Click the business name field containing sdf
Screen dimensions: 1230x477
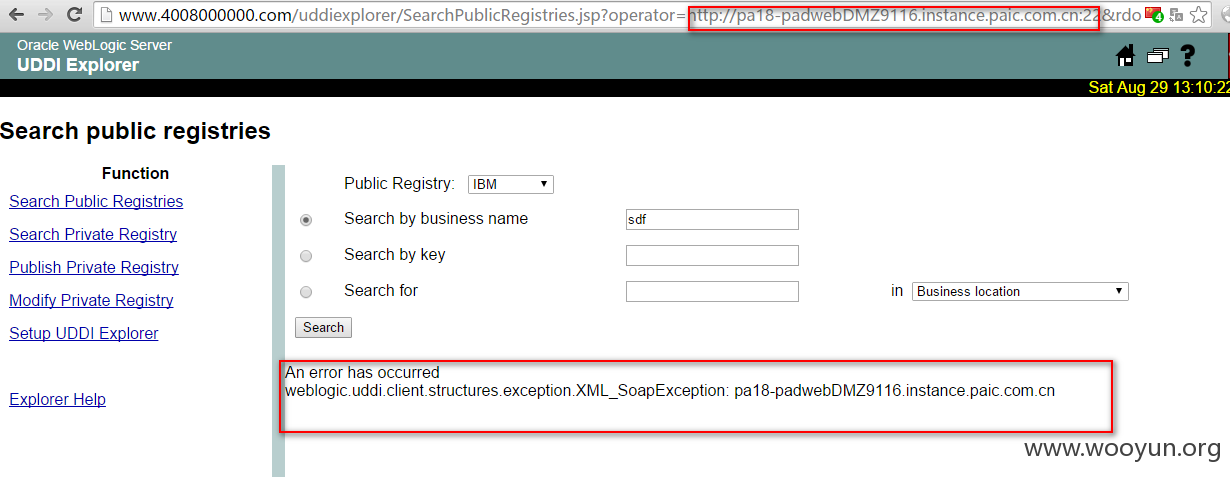point(712,219)
